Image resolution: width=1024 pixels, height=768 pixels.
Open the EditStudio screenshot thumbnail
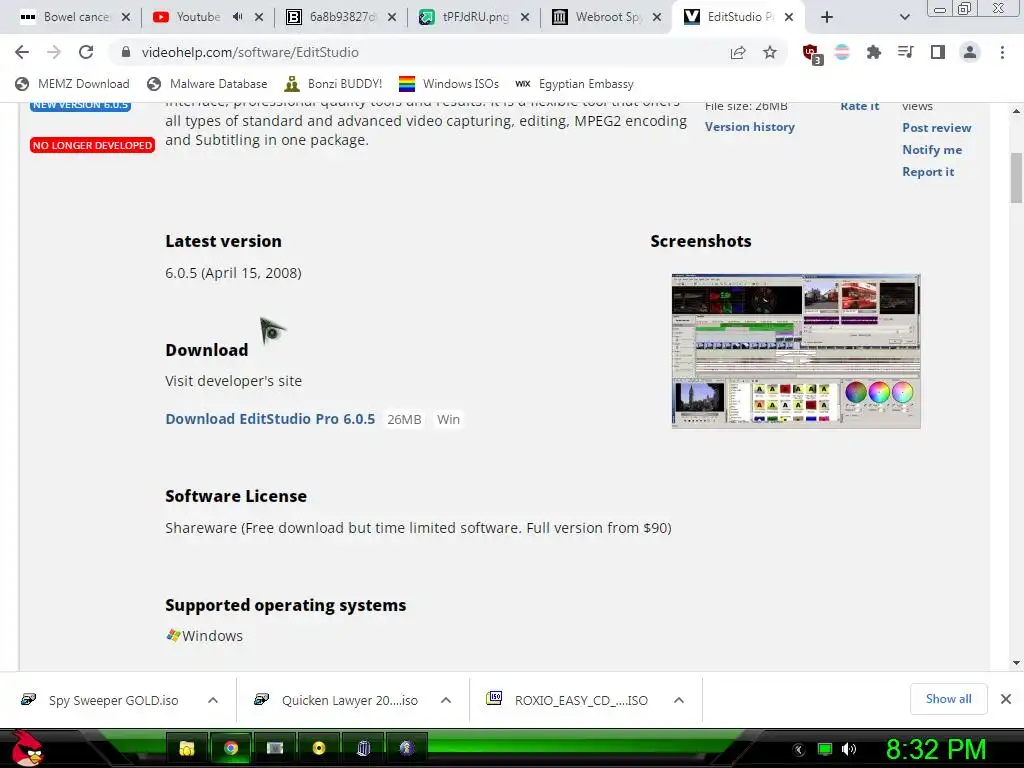point(796,351)
